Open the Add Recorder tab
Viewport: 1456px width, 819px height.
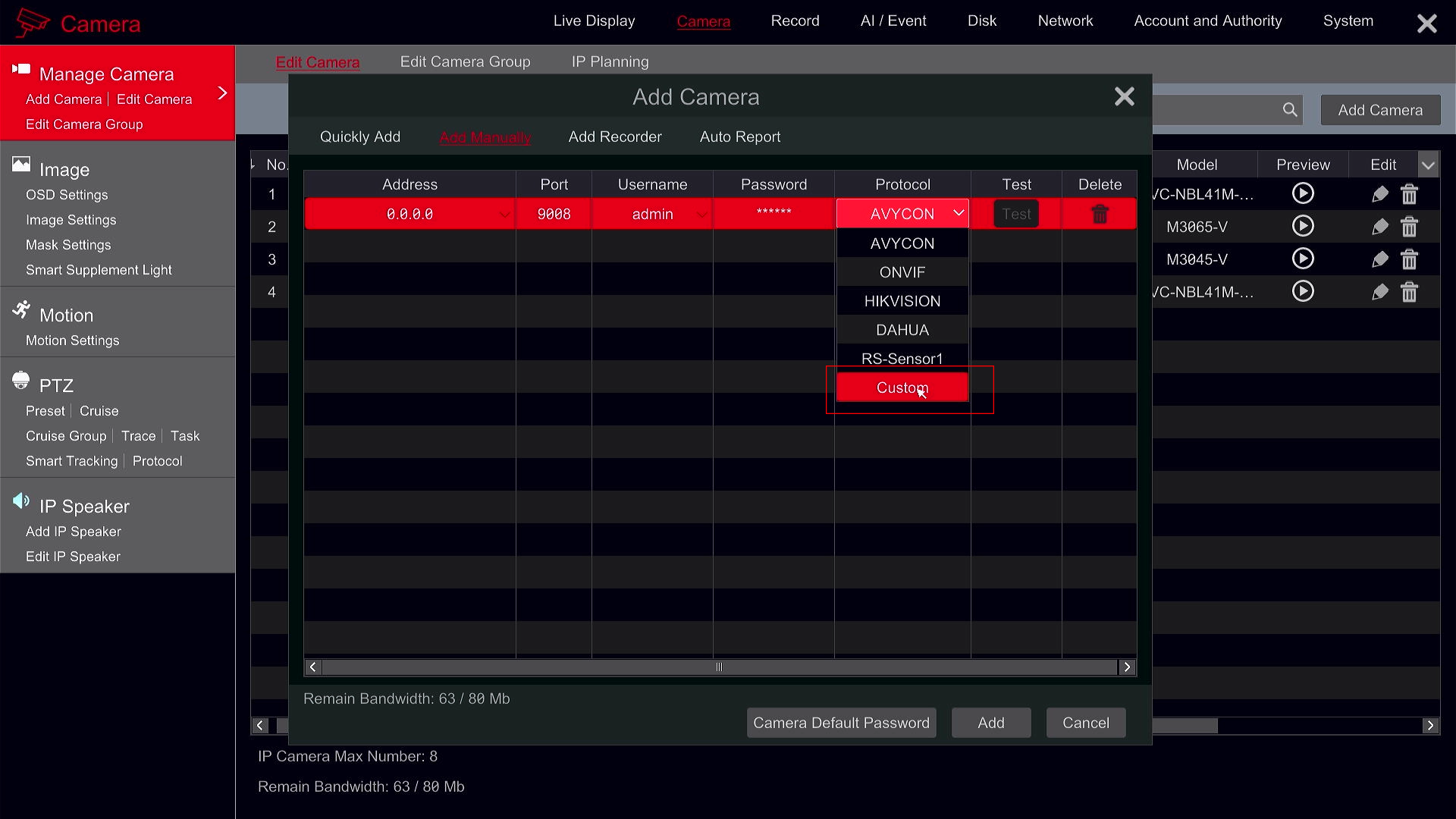coord(614,136)
